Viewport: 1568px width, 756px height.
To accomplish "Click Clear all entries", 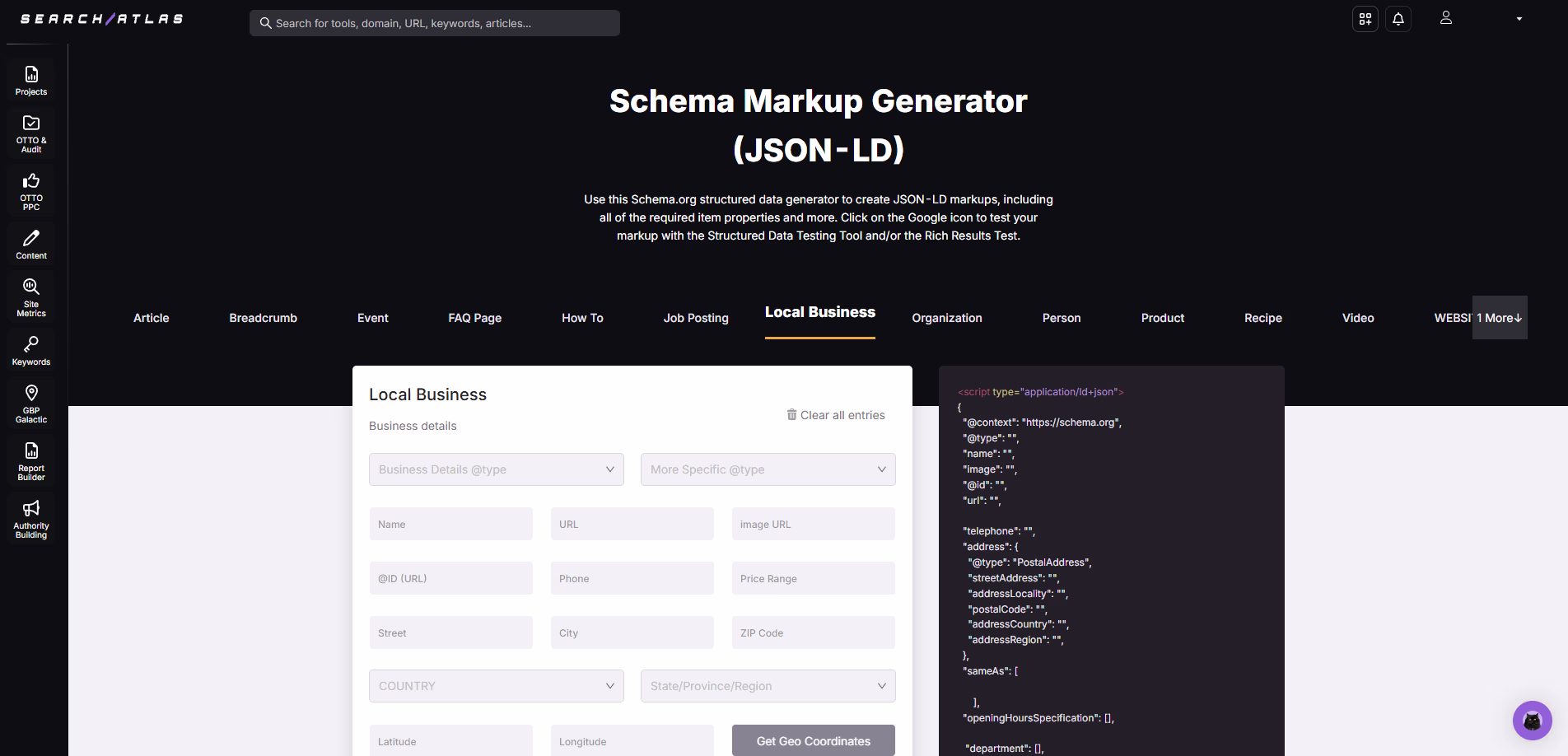I will click(835, 415).
